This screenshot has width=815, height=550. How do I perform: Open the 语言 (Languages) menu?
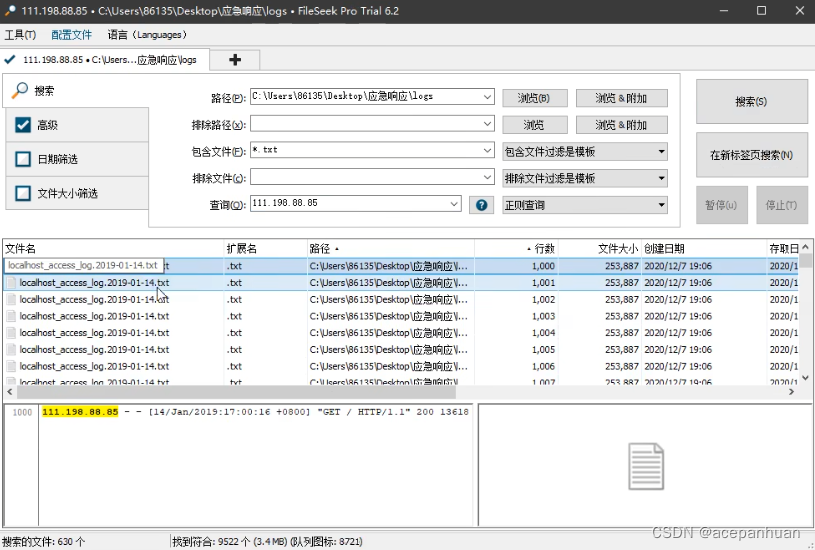click(147, 35)
